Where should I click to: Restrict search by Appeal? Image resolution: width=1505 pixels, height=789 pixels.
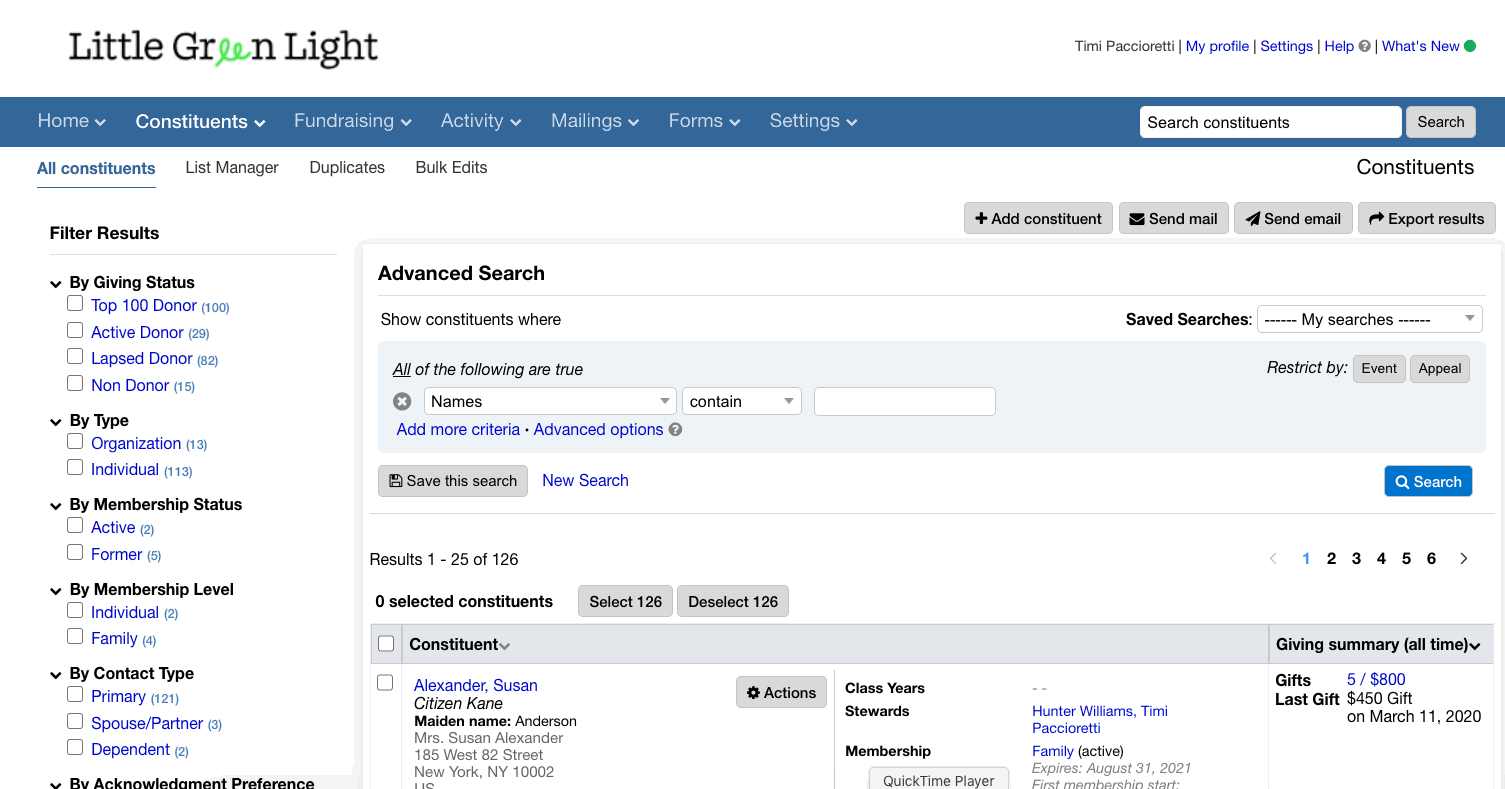(x=1440, y=368)
